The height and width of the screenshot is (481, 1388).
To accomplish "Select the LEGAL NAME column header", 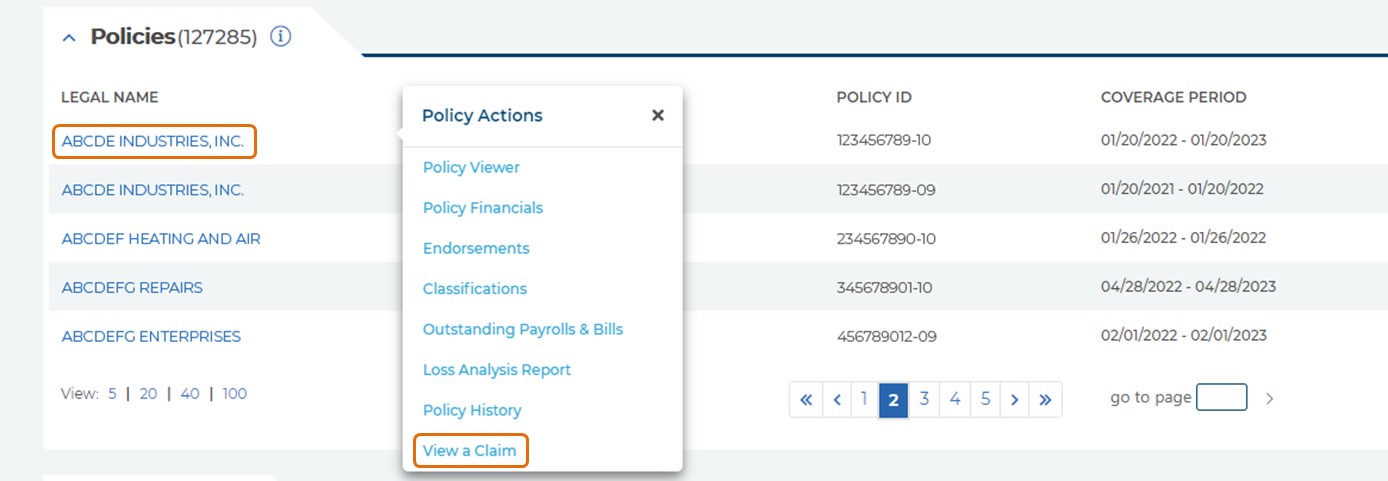I will (x=110, y=97).
